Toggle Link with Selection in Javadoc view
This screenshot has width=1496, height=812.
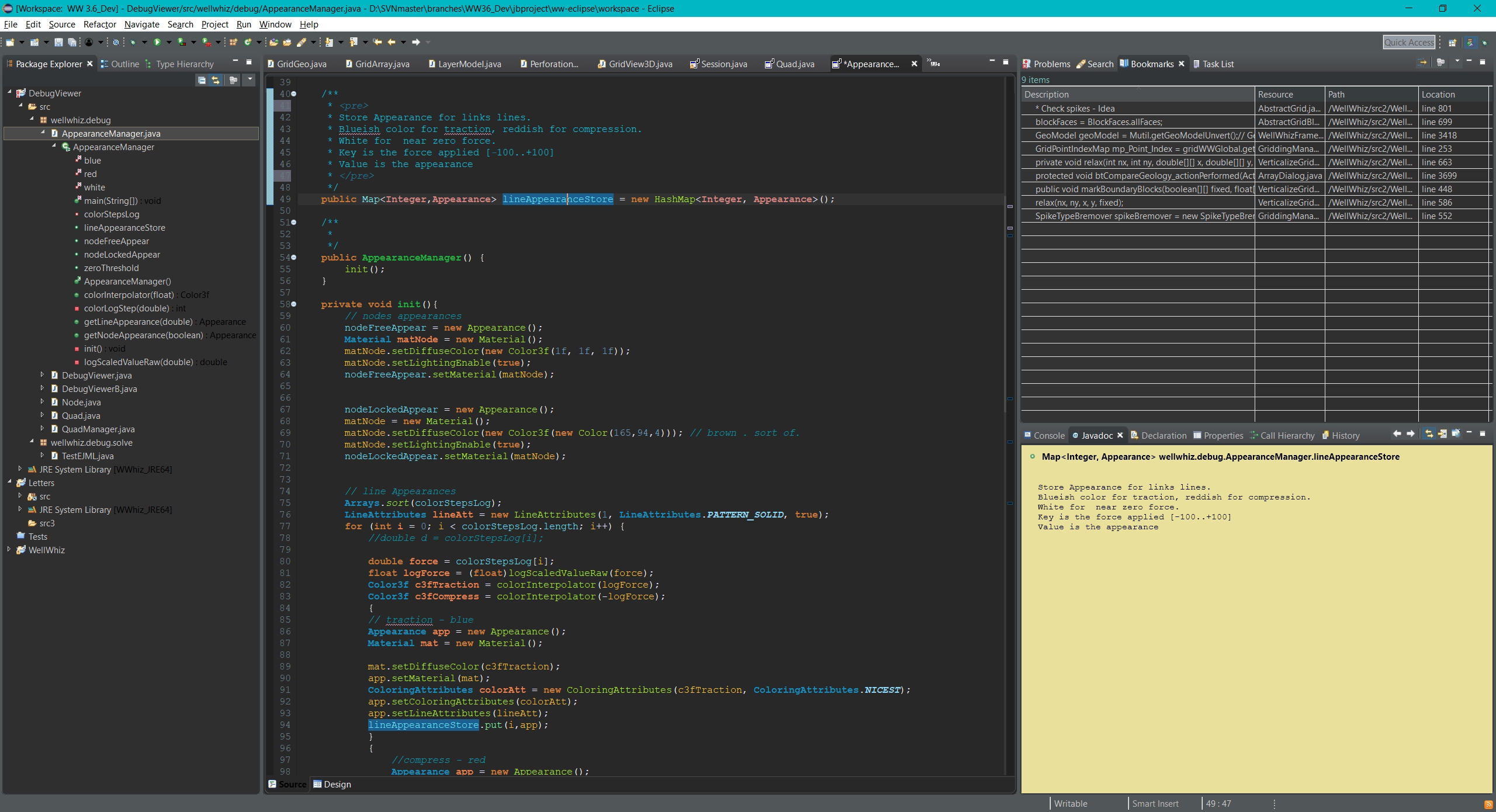point(1429,433)
